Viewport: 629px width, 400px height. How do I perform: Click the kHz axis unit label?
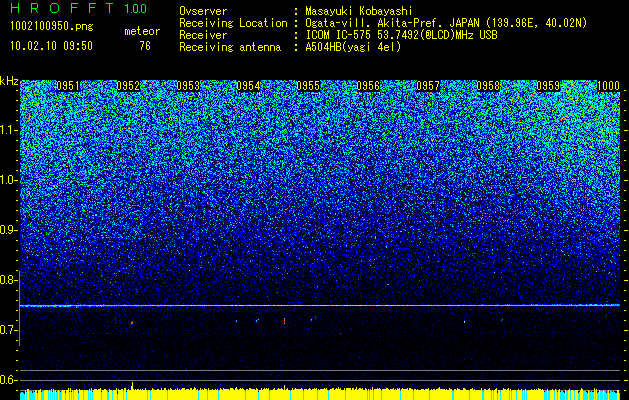(x=9, y=81)
